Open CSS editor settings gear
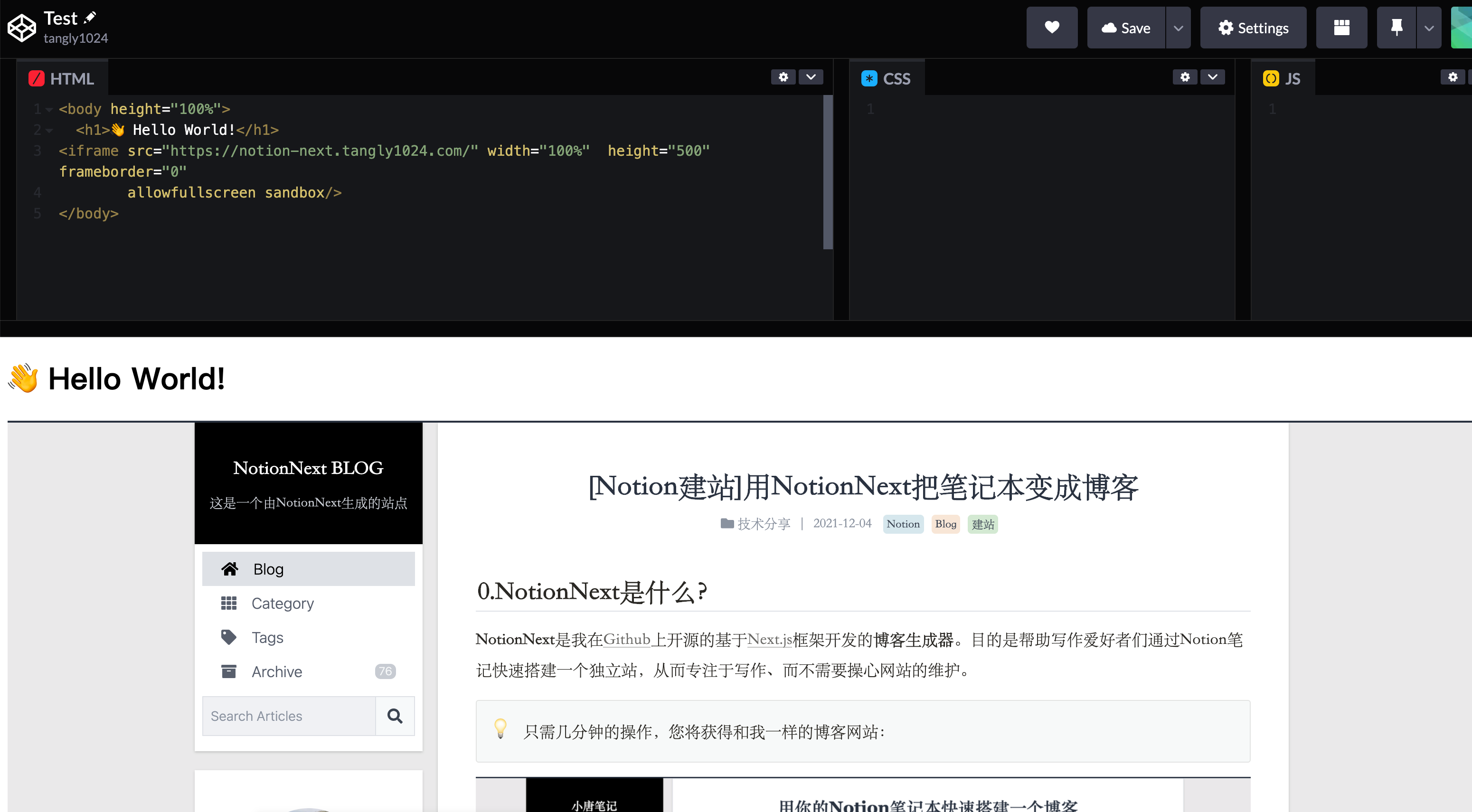1472x812 pixels. (1185, 76)
